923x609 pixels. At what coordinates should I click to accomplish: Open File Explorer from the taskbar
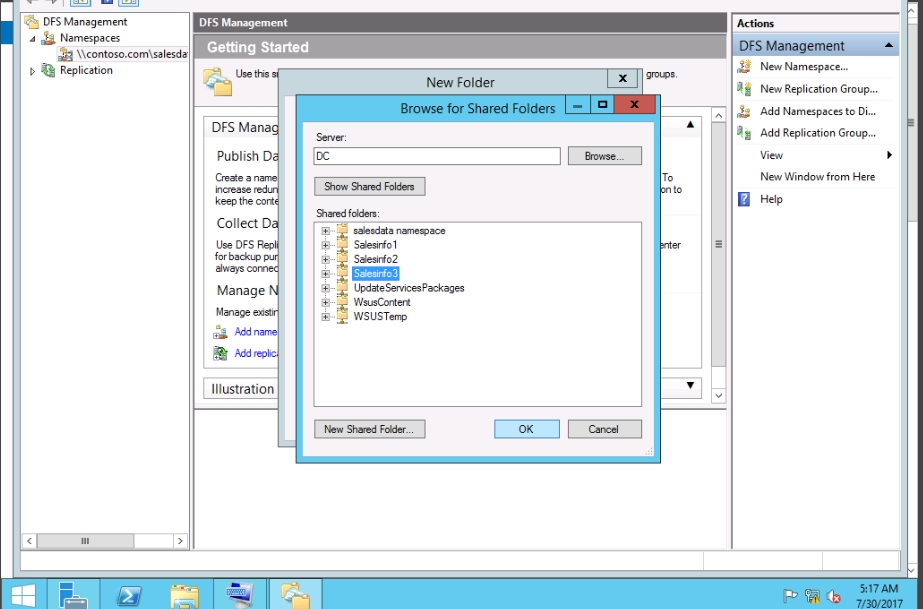pyautogui.click(x=184, y=594)
